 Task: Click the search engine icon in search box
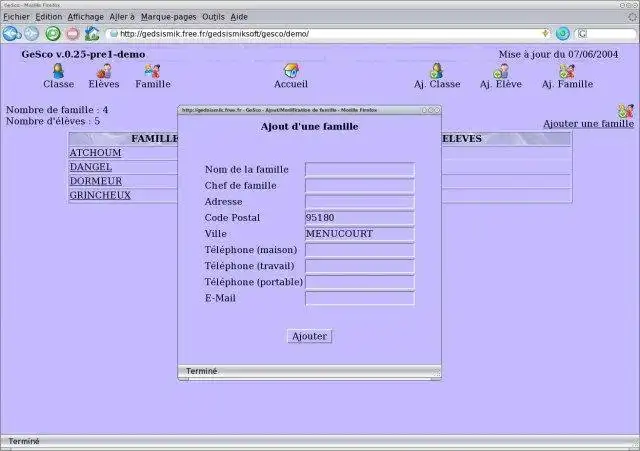tap(582, 34)
